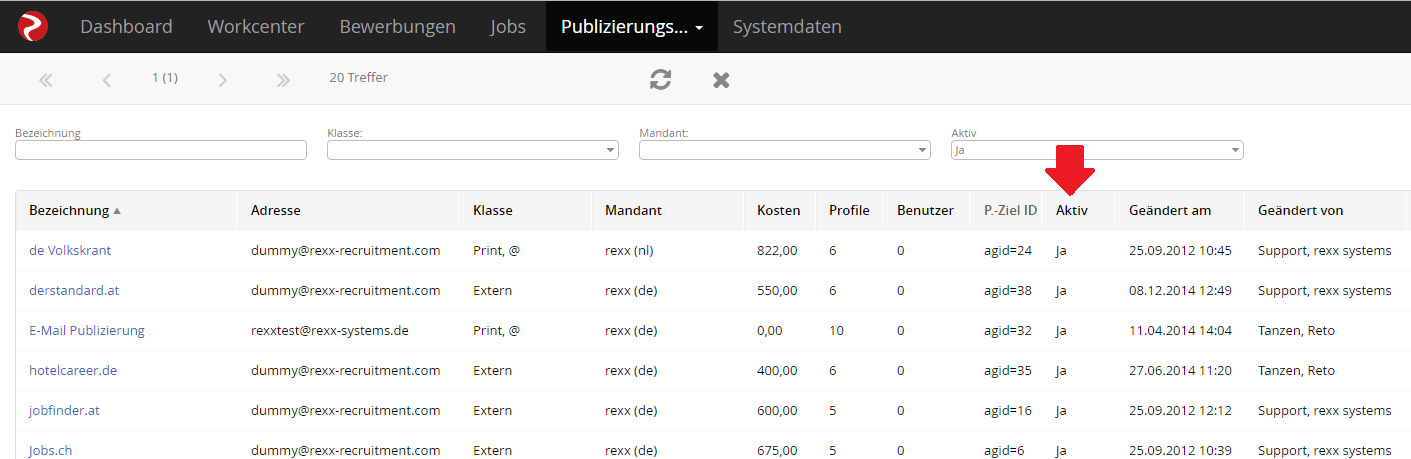This screenshot has width=1411, height=459.
Task: Click P.-Ziel ID agid=6
Action: 1004,450
